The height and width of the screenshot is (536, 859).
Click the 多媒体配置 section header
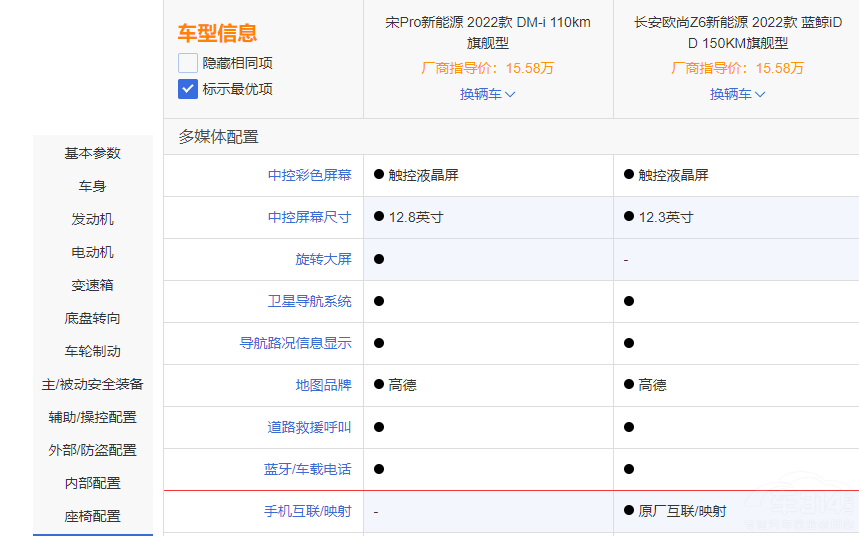pyautogui.click(x=218, y=137)
